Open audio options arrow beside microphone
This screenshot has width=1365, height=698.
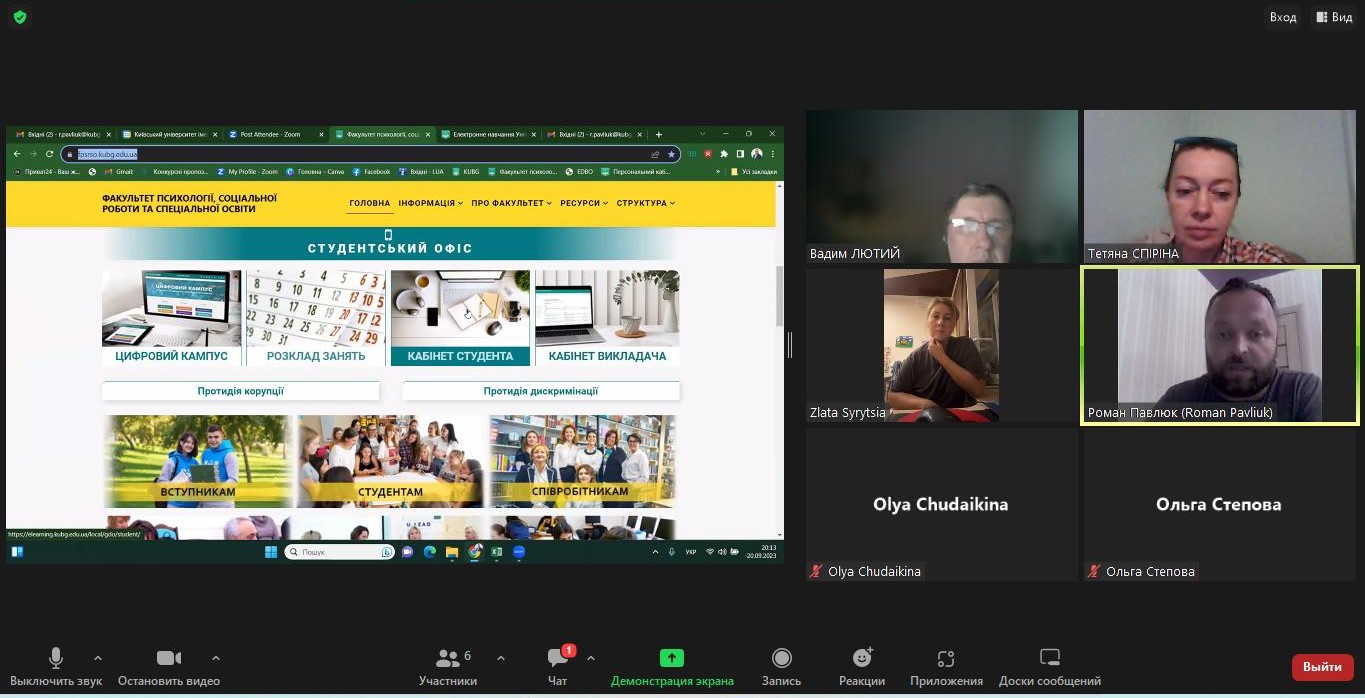[97, 658]
